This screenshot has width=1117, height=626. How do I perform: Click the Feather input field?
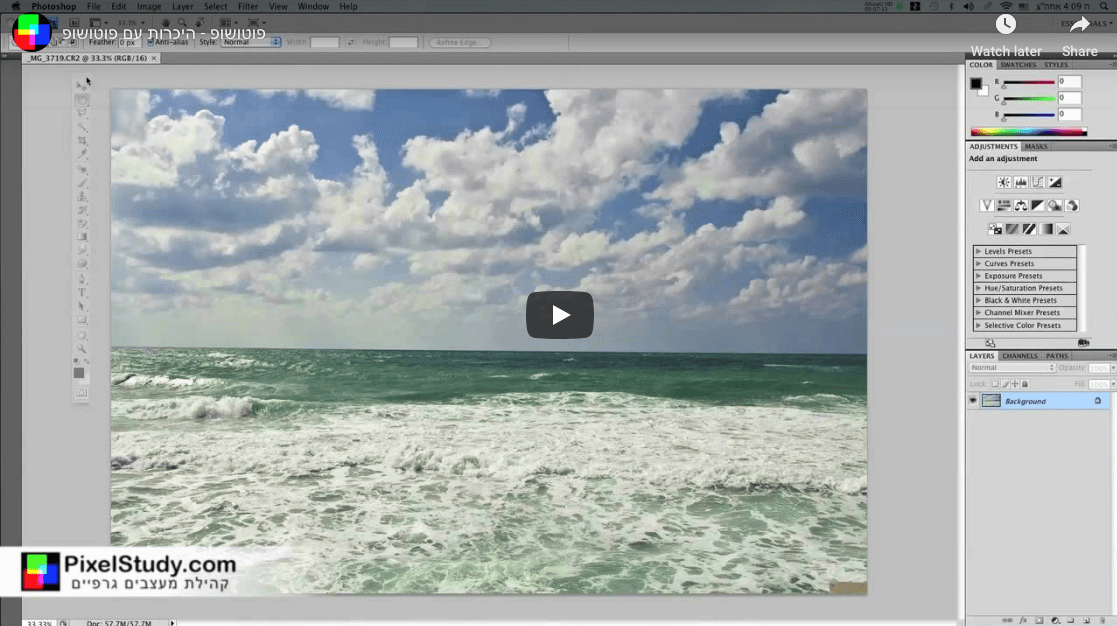point(128,42)
